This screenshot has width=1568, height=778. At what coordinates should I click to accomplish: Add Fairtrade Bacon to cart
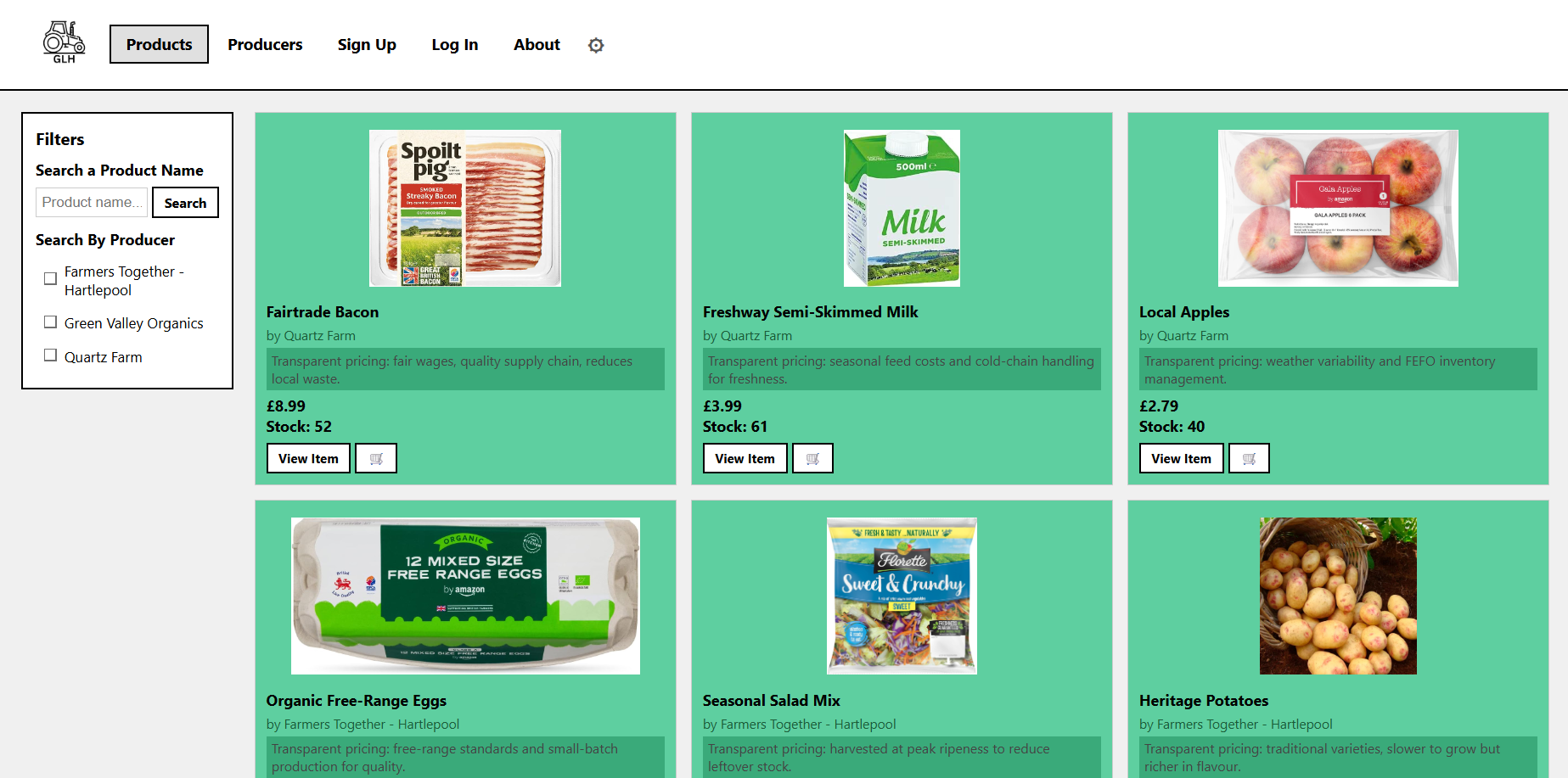tap(376, 458)
